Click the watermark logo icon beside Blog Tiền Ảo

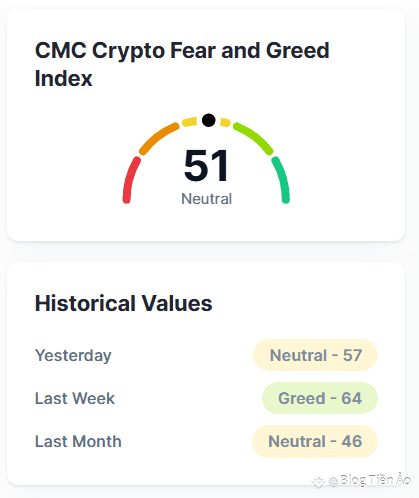click(x=318, y=481)
